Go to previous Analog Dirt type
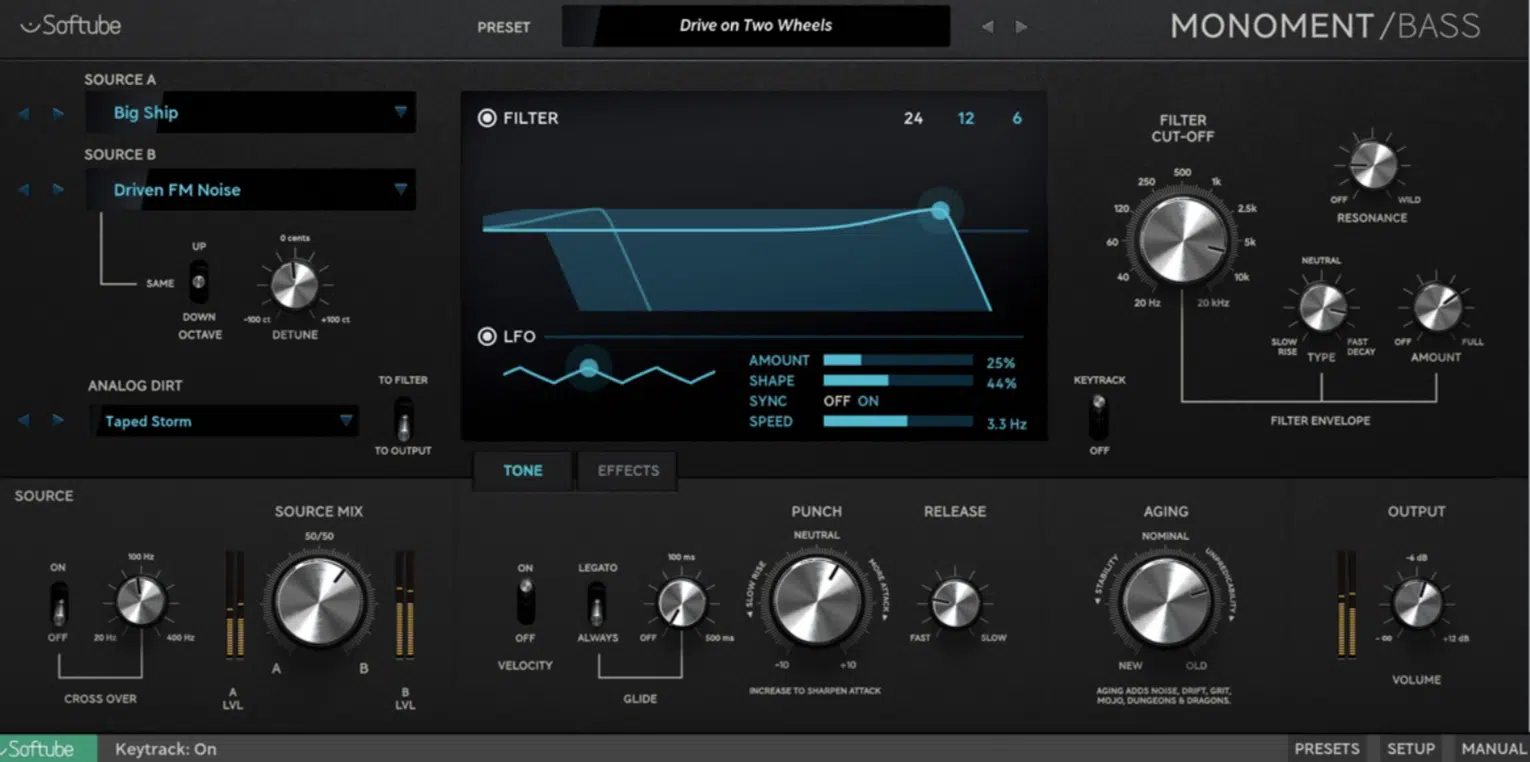The height and width of the screenshot is (762, 1530). pyautogui.click(x=23, y=421)
